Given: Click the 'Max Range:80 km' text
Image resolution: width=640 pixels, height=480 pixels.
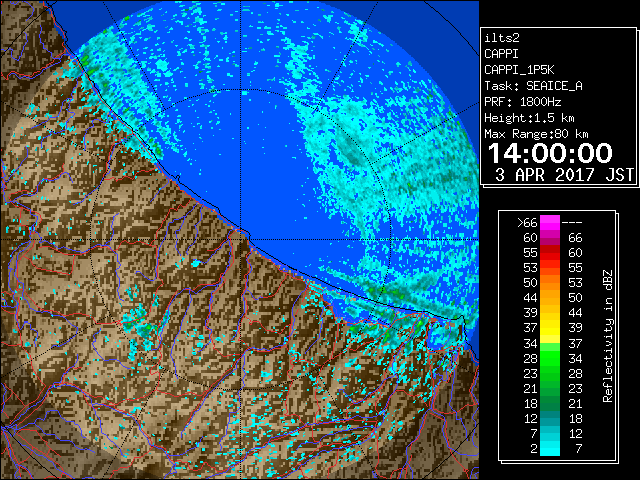Looking at the screenshot, I should [x=536, y=134].
